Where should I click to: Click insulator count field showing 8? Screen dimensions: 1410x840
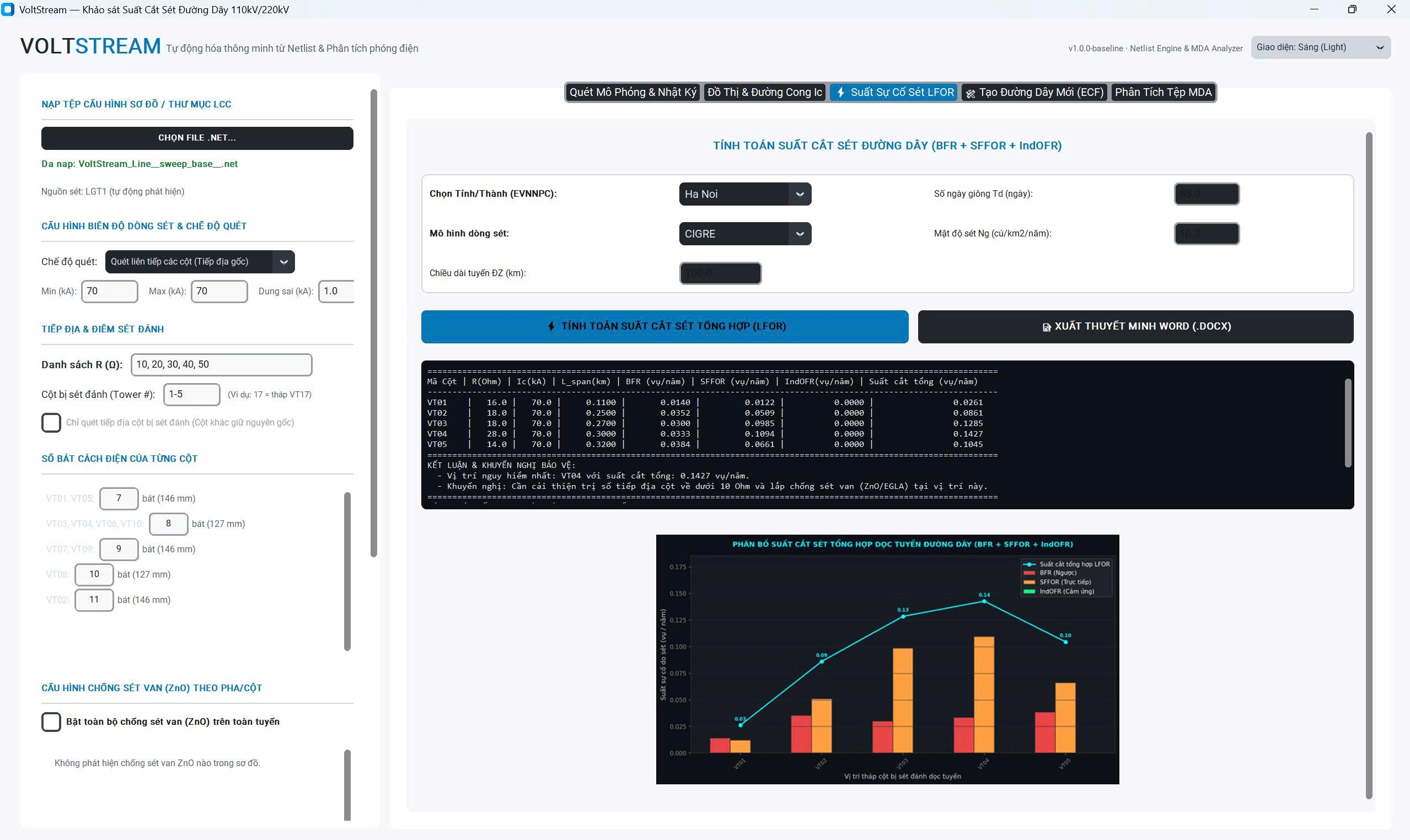point(168,524)
